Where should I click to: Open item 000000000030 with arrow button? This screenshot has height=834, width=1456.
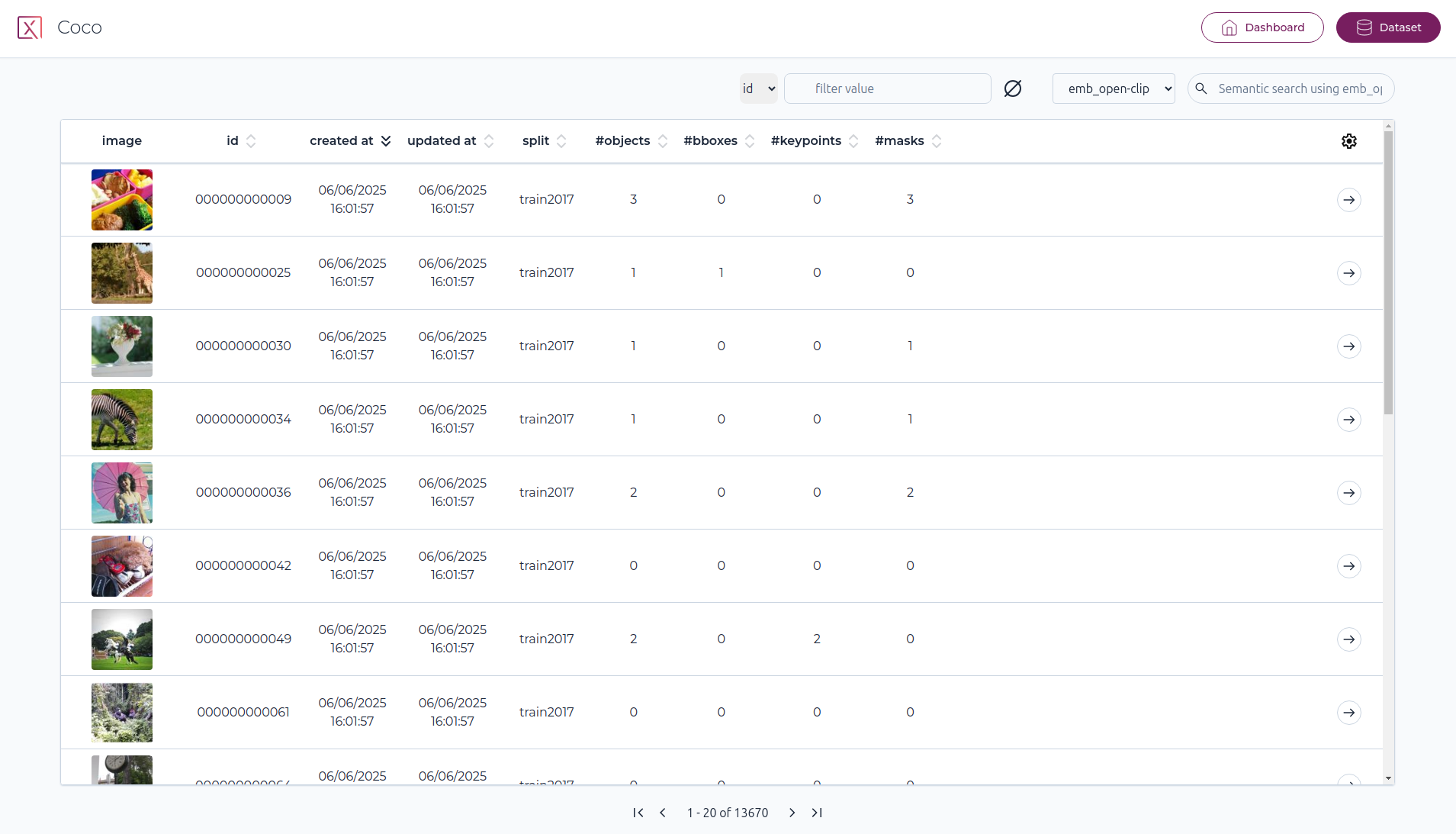[x=1349, y=346]
